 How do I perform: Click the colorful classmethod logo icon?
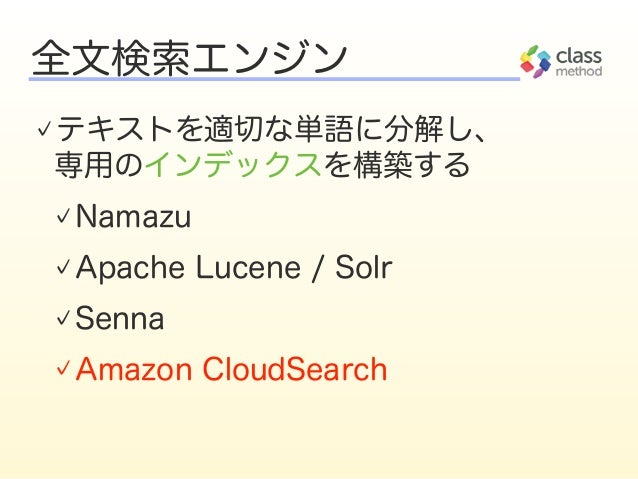[x=536, y=61]
